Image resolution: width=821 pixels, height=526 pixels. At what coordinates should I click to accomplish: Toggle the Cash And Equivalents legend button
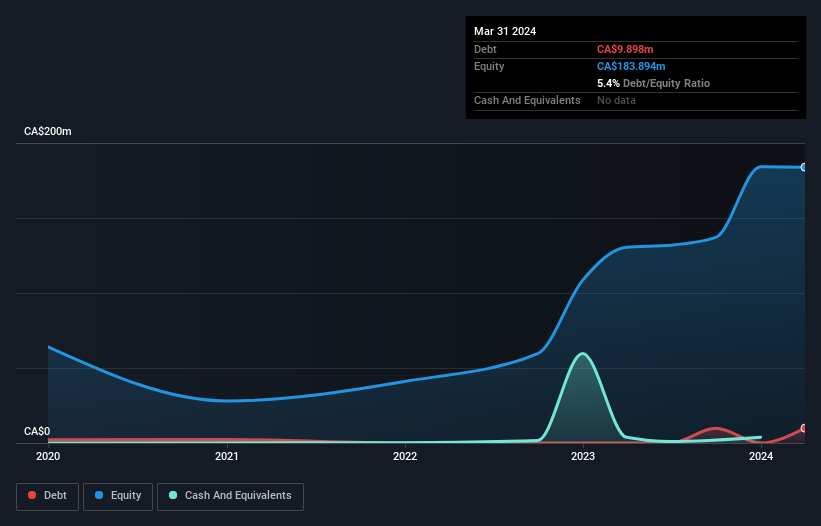point(230,496)
